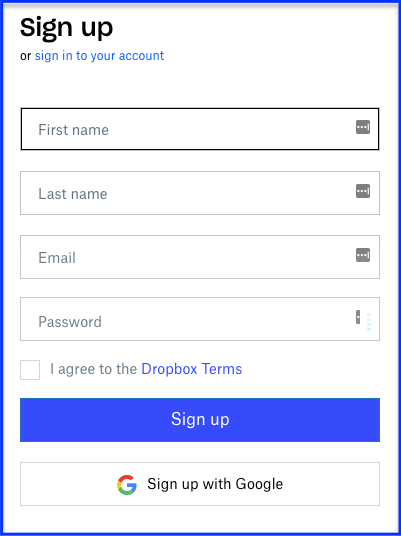401x536 pixels.
Task: Click the autofill icon in Last name field
Action: (x=363, y=191)
